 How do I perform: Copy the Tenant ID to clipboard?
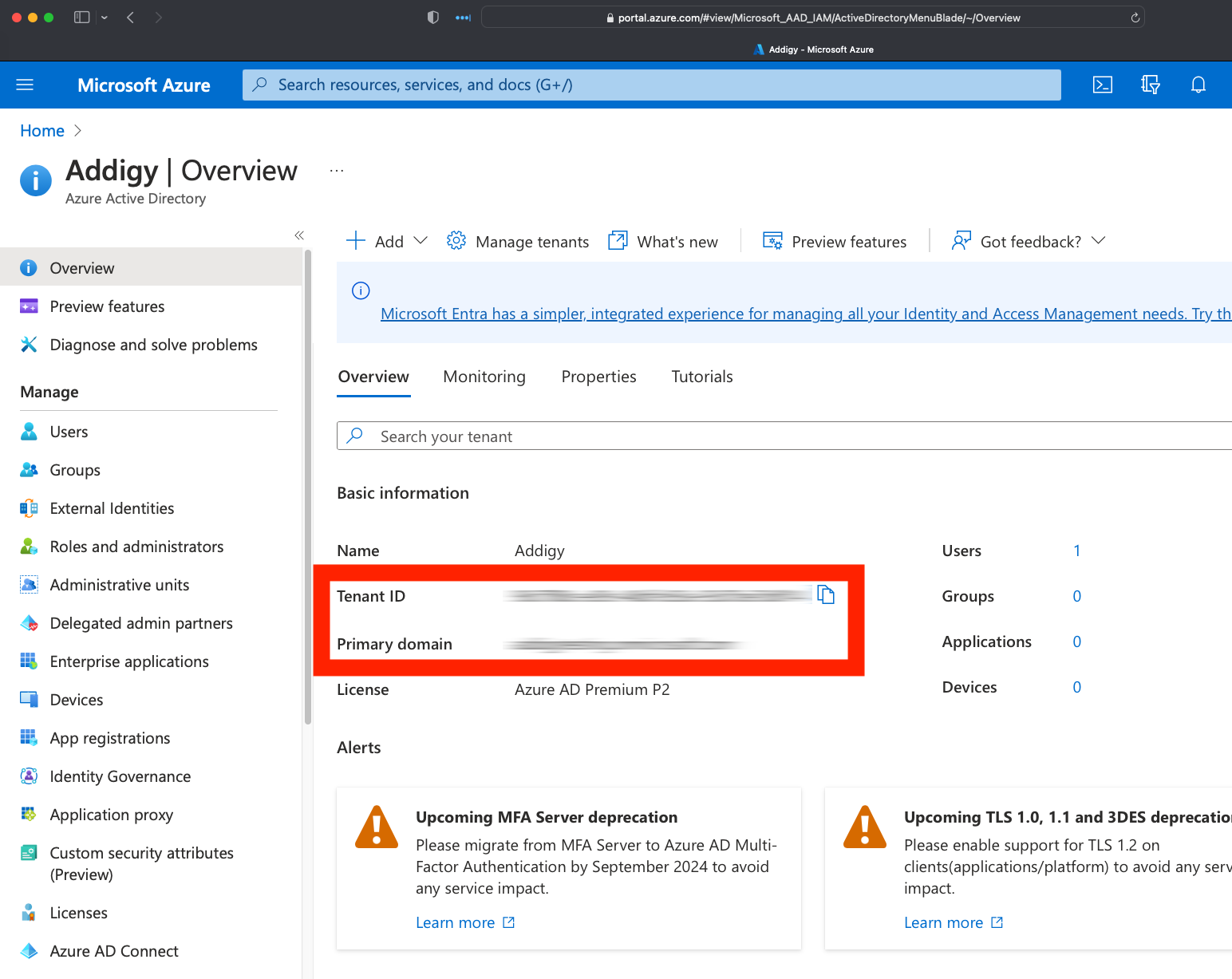[826, 594]
